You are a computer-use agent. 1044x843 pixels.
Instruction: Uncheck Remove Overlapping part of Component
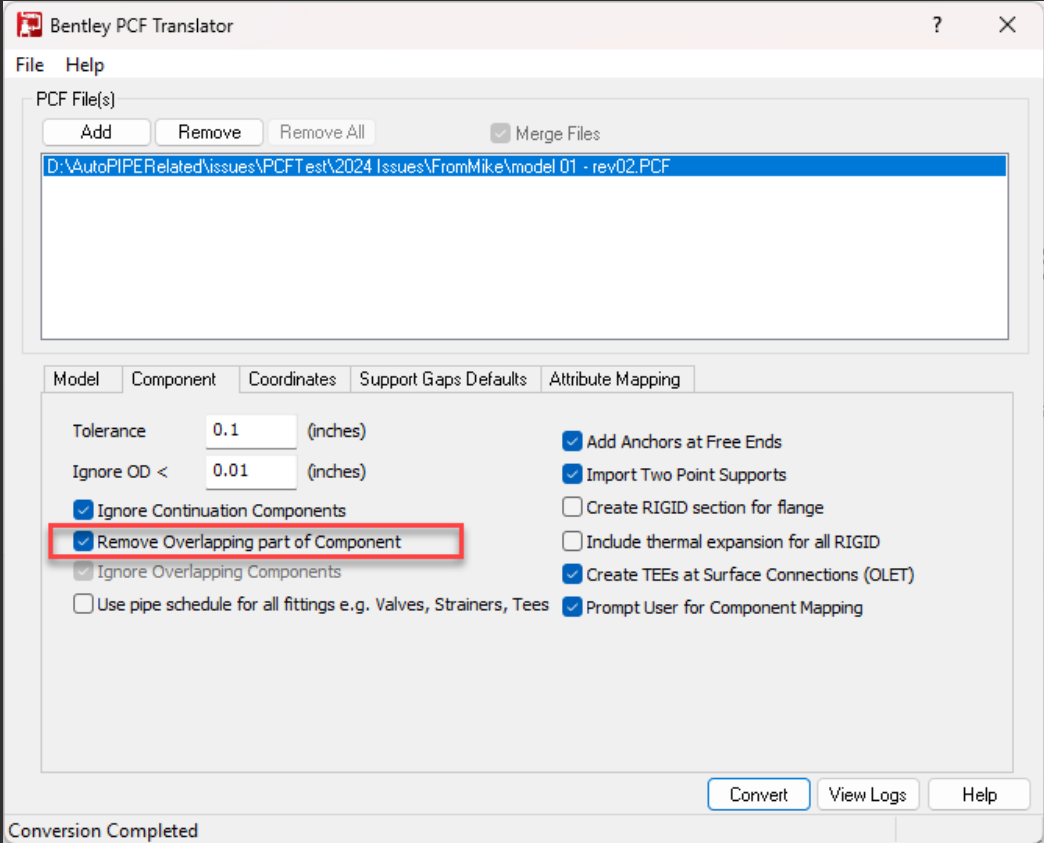(x=83, y=542)
